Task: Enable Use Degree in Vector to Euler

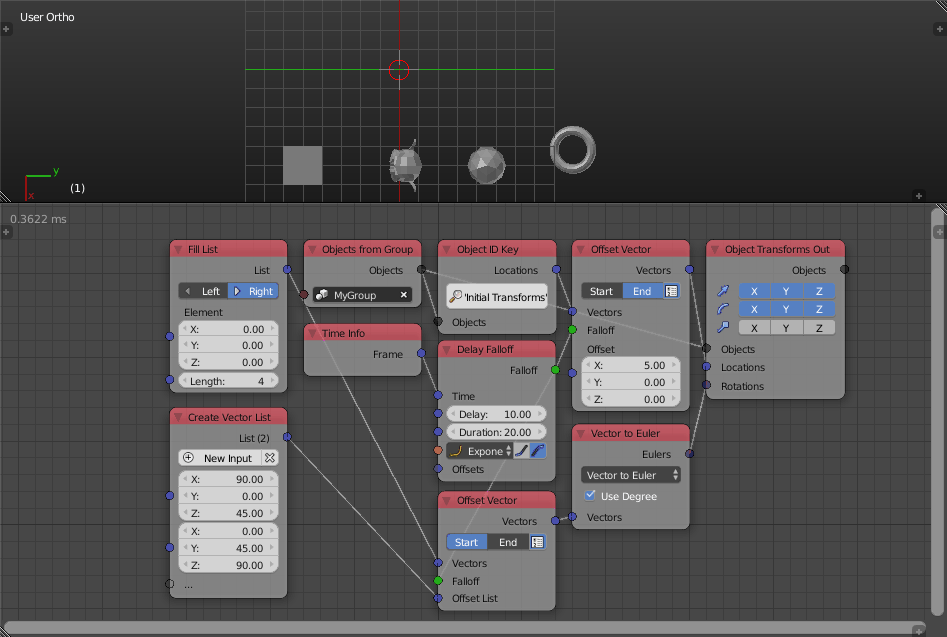Action: click(590, 496)
